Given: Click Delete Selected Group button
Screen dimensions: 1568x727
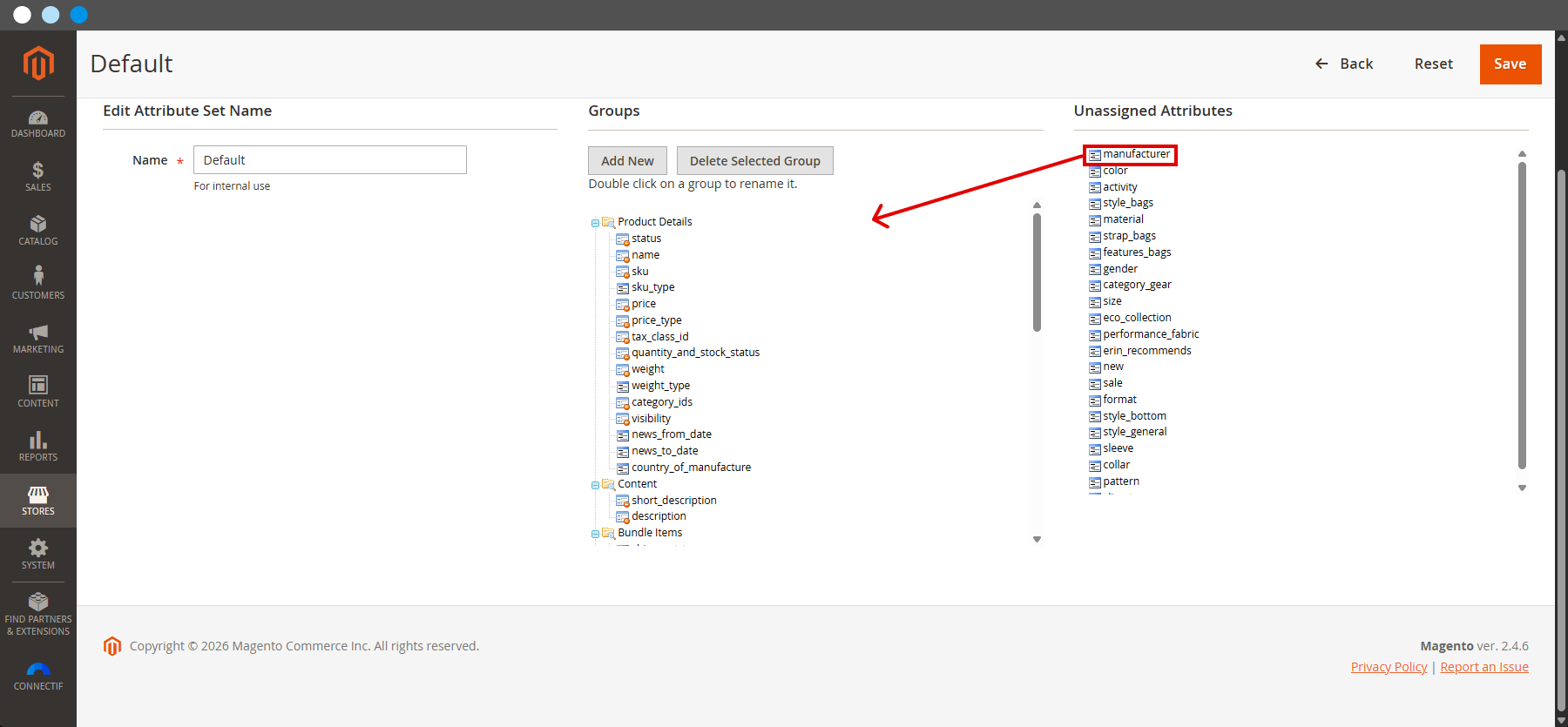Looking at the screenshot, I should [x=755, y=161].
